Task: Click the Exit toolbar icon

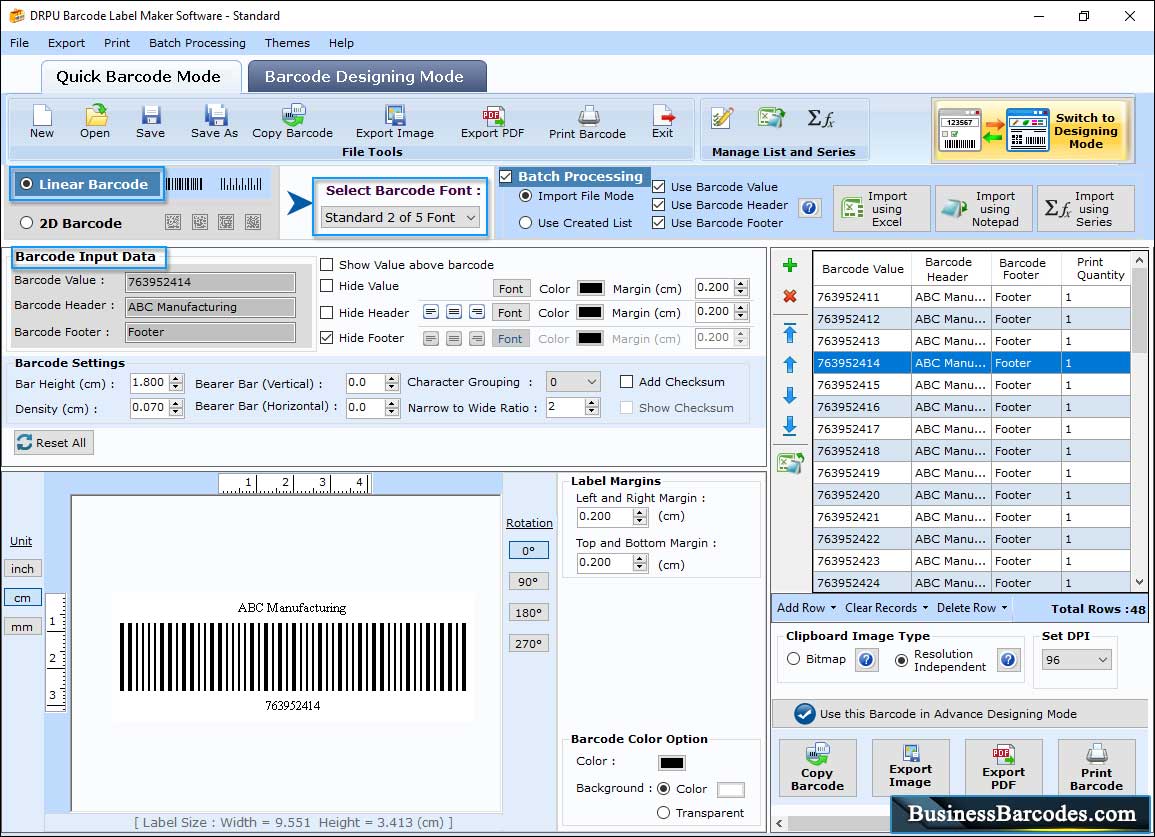Action: tap(662, 121)
